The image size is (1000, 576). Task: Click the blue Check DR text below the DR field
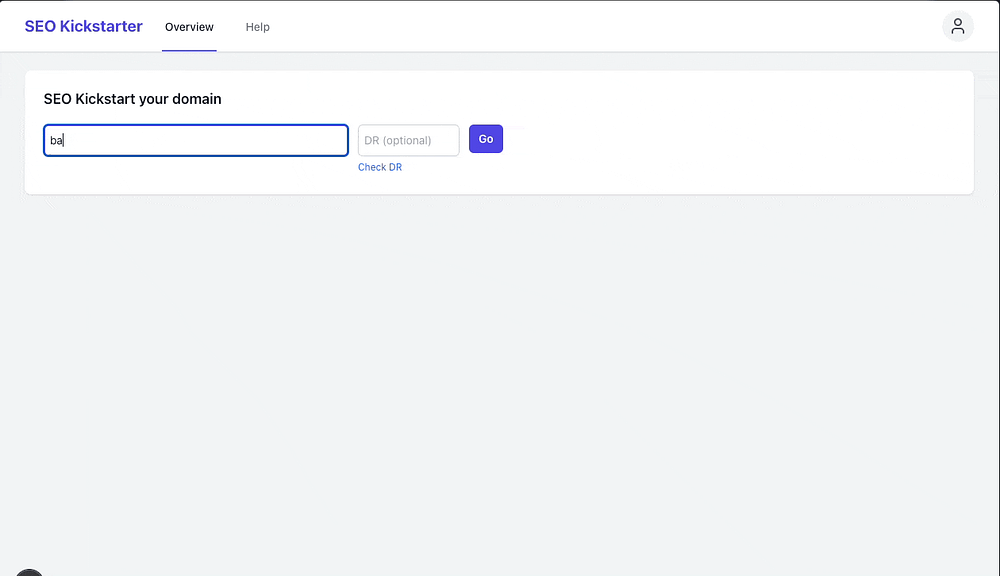coord(380,167)
